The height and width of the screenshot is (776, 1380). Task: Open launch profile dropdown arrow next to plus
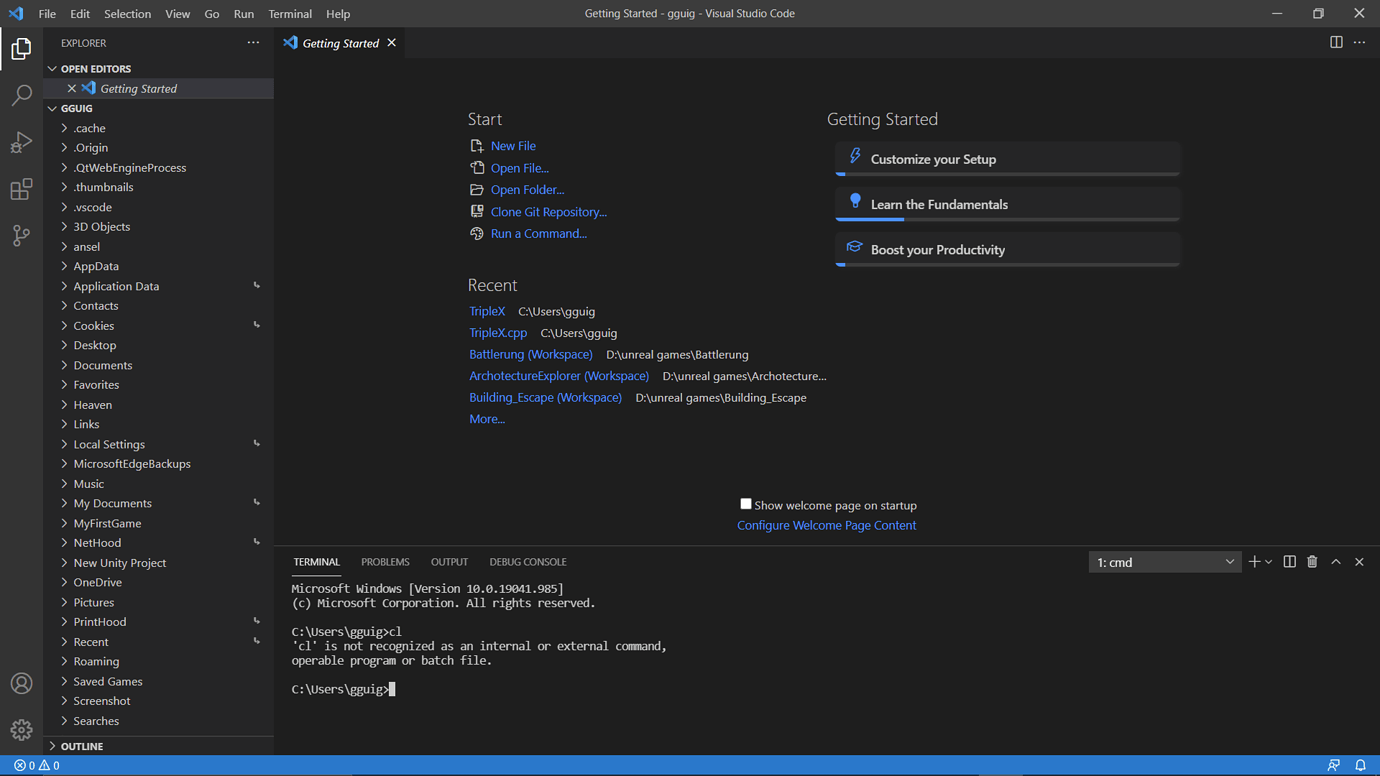(1269, 562)
